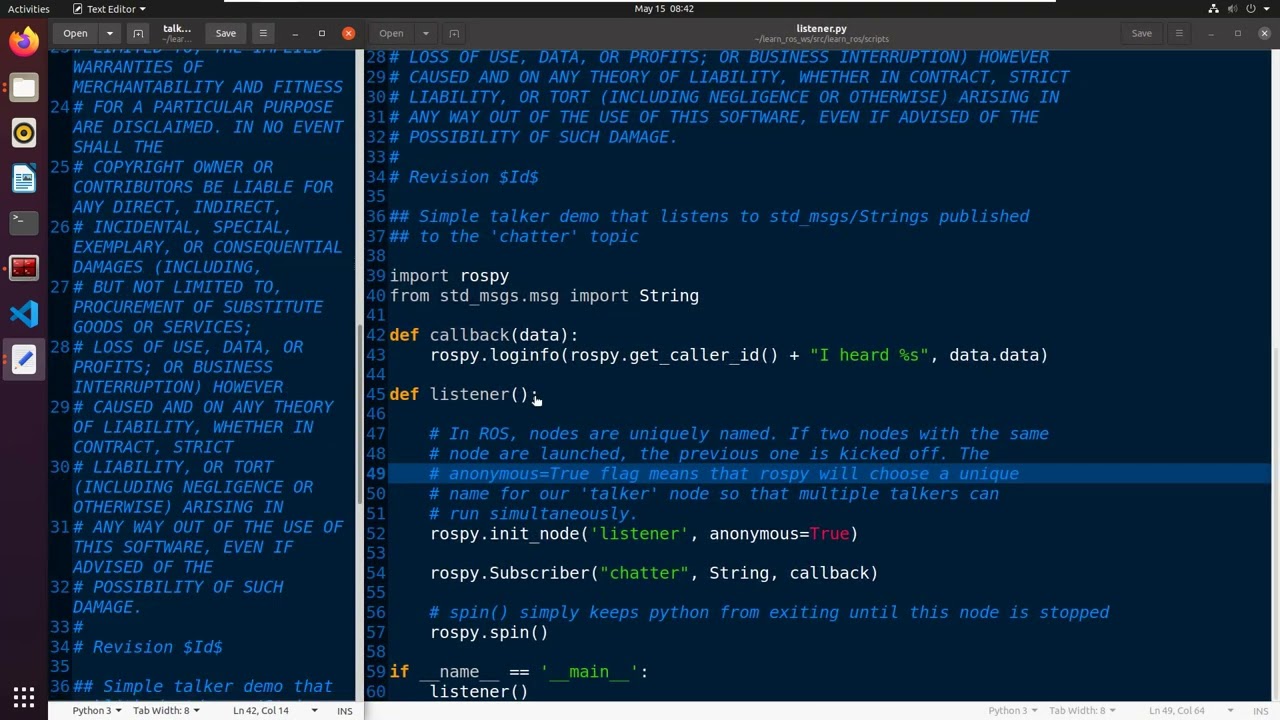Viewport: 1280px width, 720px height.
Task: Launch Visual Studio Code from the dock
Action: (24, 313)
